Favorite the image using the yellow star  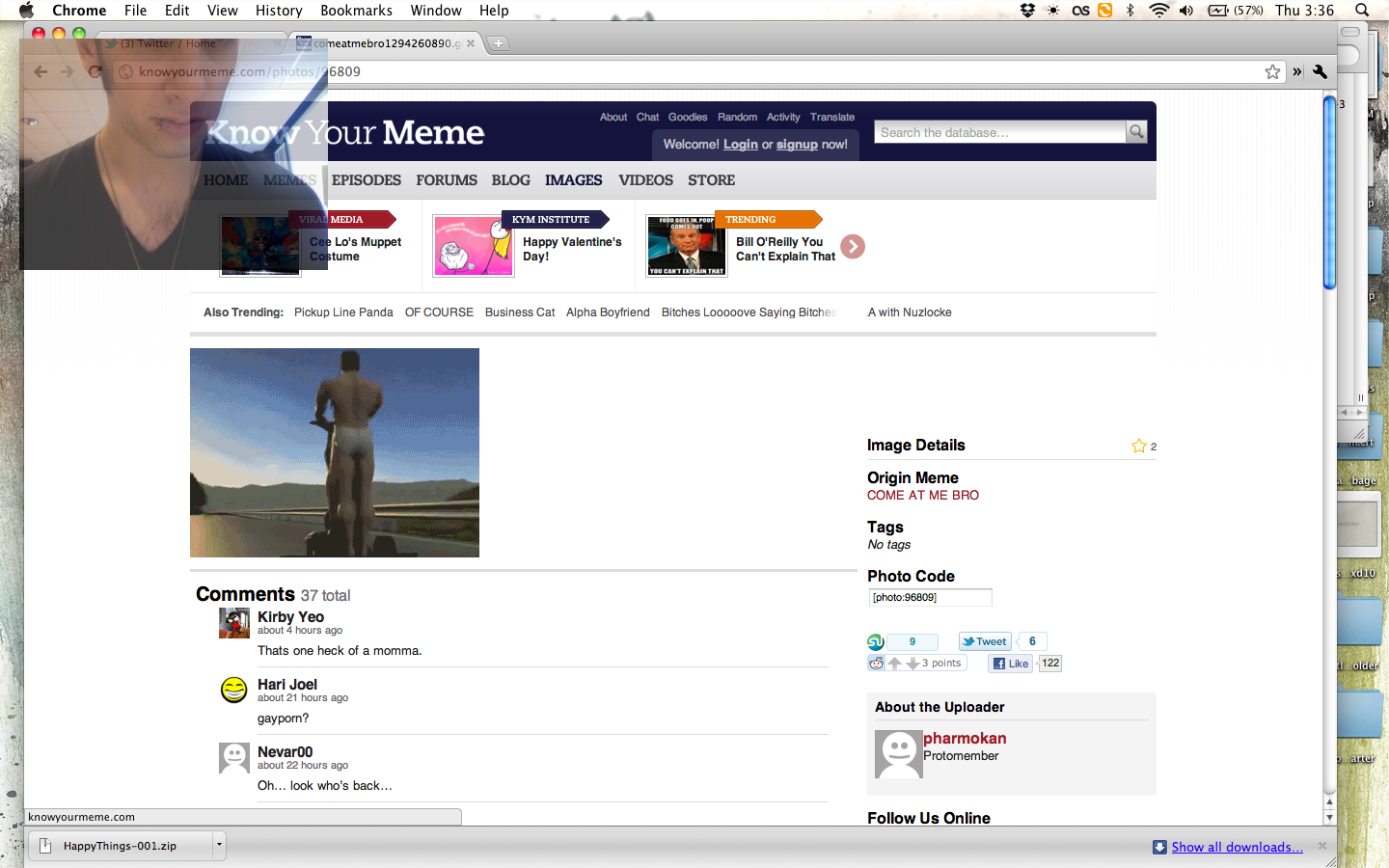click(x=1139, y=446)
